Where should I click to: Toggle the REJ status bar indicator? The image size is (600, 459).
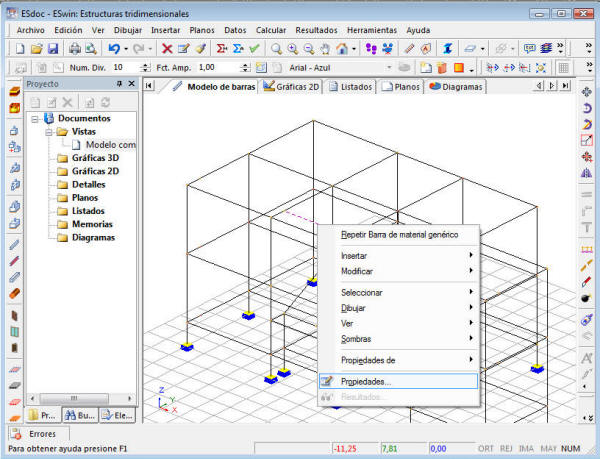tap(506, 448)
